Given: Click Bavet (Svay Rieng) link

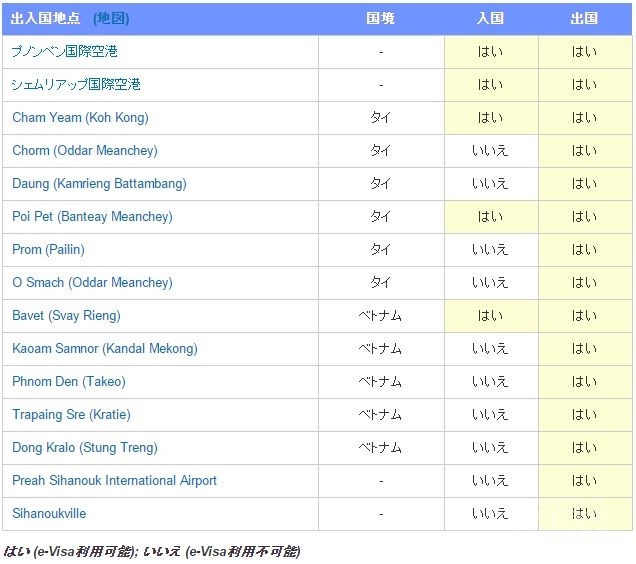Looking at the screenshot, I should coord(66,316).
